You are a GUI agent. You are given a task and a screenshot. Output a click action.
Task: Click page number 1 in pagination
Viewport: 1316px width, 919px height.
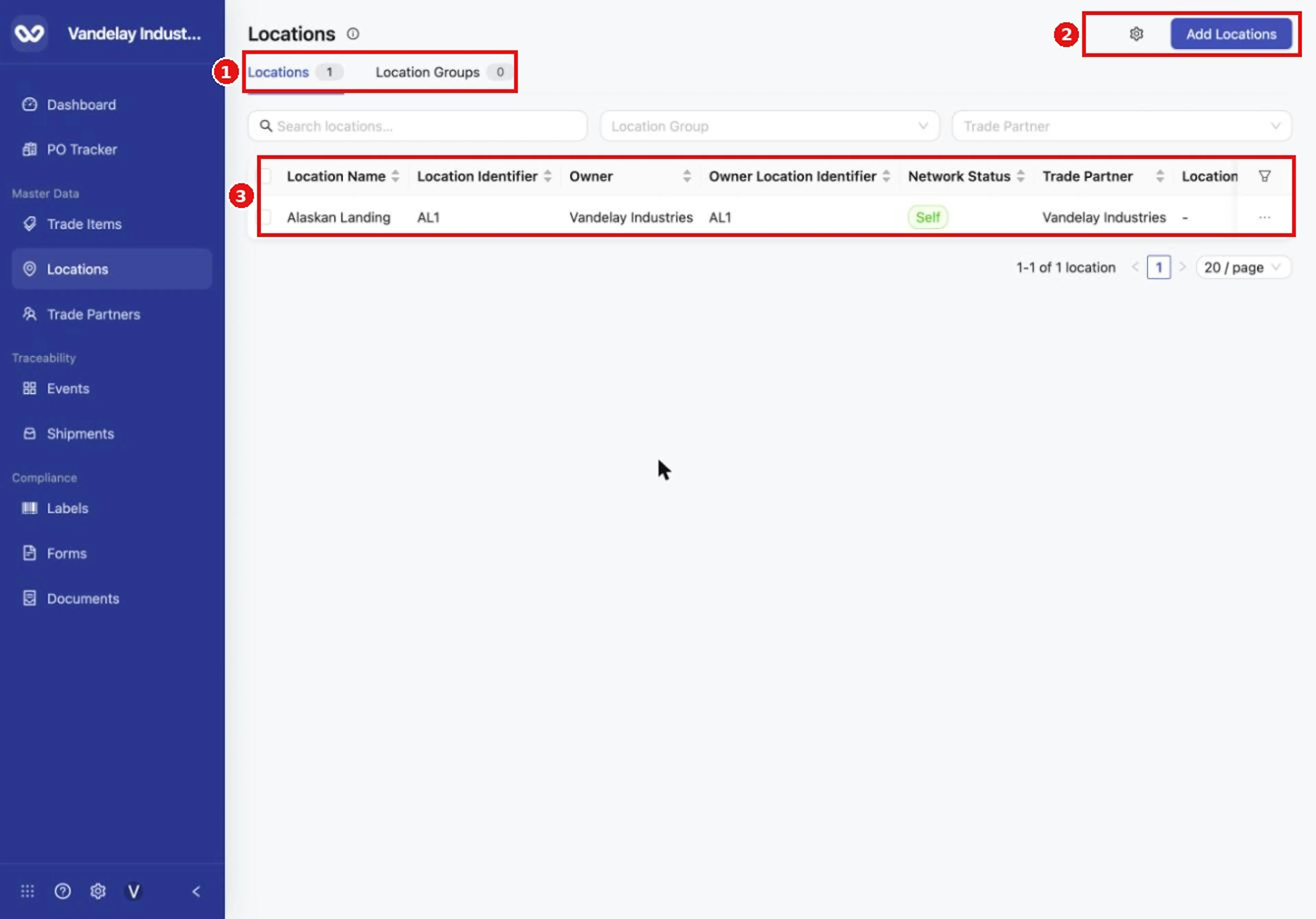tap(1158, 268)
